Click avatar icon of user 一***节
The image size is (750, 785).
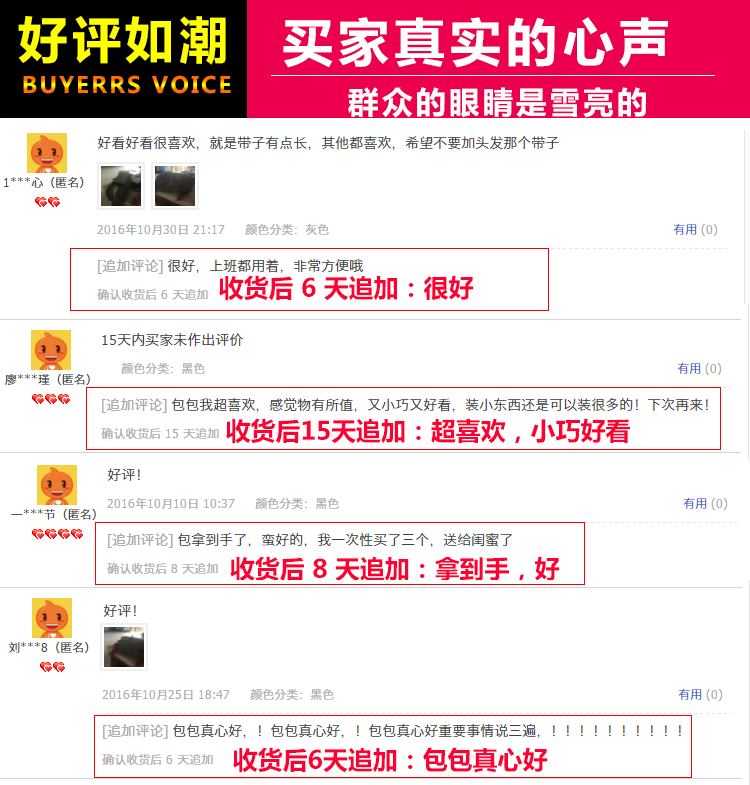point(57,485)
